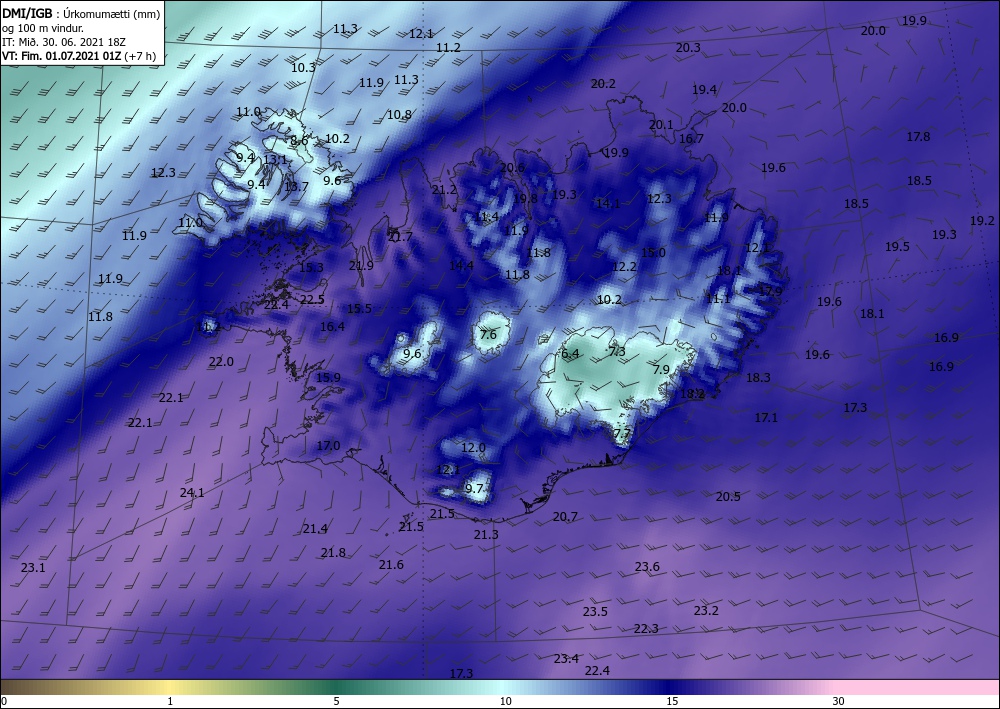The height and width of the screenshot is (709, 1000).
Task: Click the 7.9 value on the glacier
Action: (x=661, y=370)
